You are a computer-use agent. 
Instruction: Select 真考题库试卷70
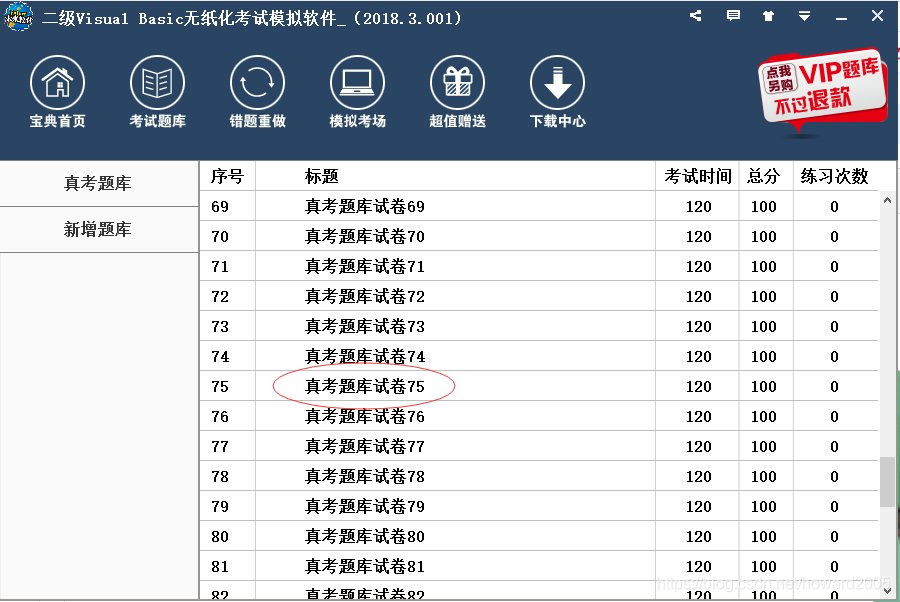click(364, 236)
